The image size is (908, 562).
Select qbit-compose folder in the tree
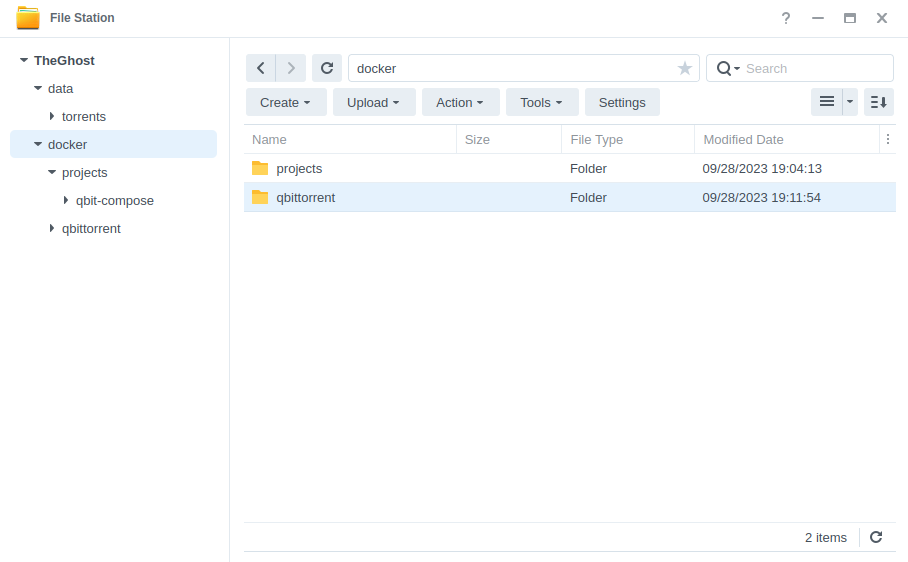[x=115, y=200]
